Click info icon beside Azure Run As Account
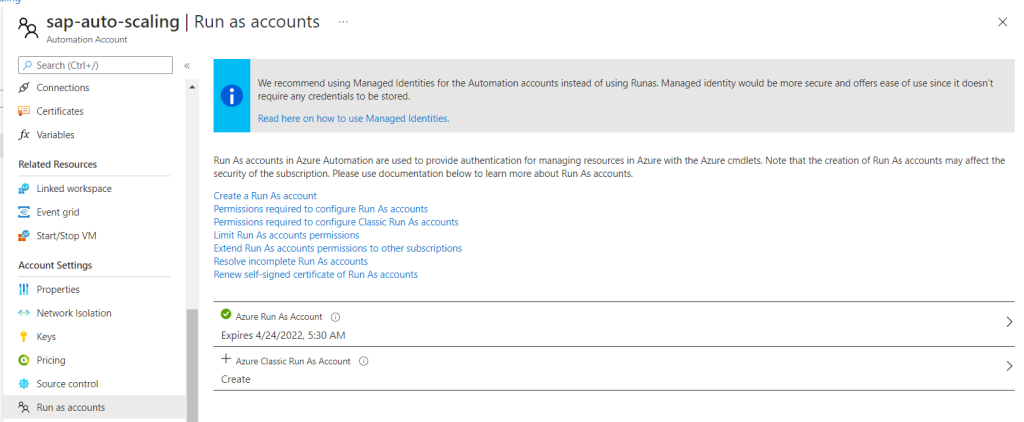1024x422 pixels. tap(336, 317)
